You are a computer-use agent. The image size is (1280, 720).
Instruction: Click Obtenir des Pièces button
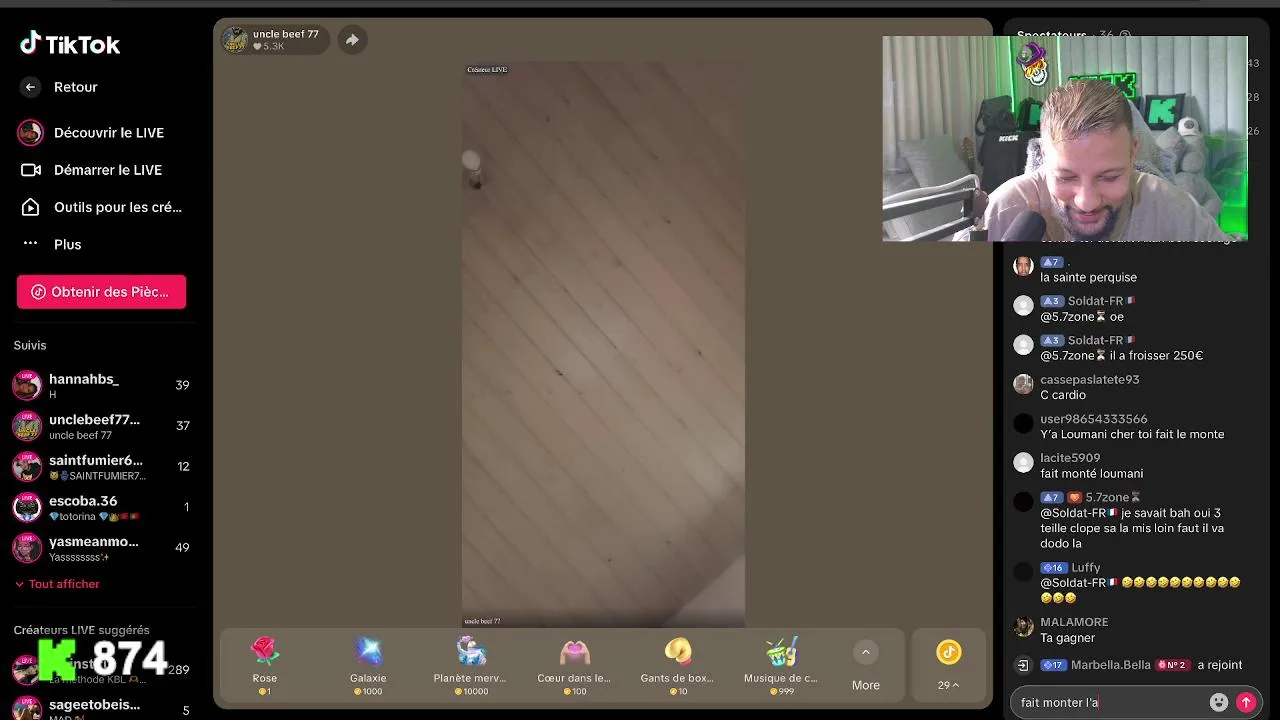[101, 292]
